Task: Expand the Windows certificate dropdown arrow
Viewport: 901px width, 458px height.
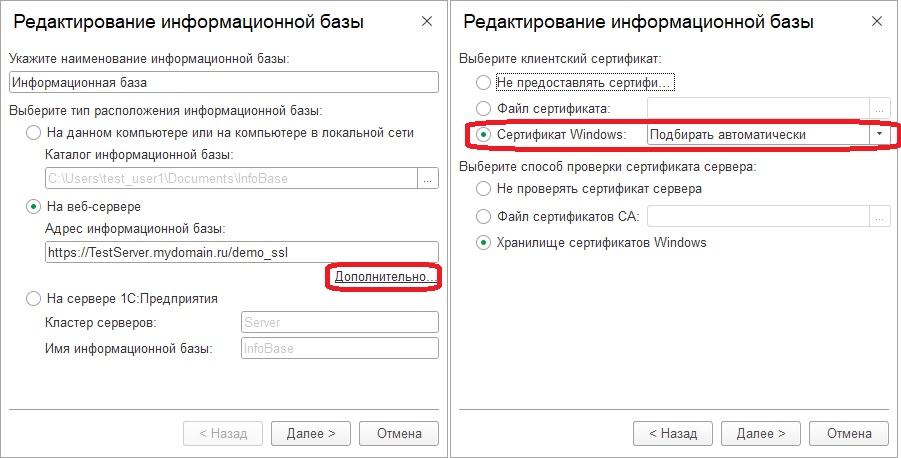Action: (879, 134)
